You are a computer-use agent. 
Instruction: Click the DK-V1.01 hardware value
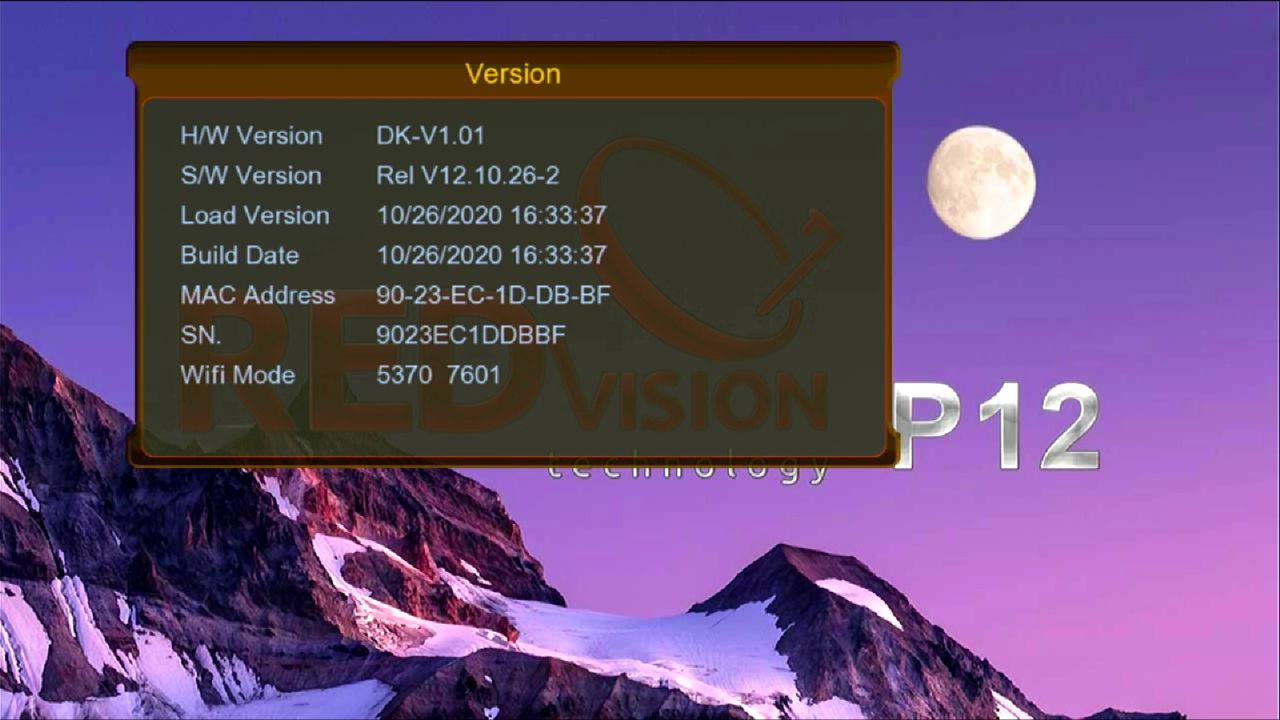tap(430, 136)
